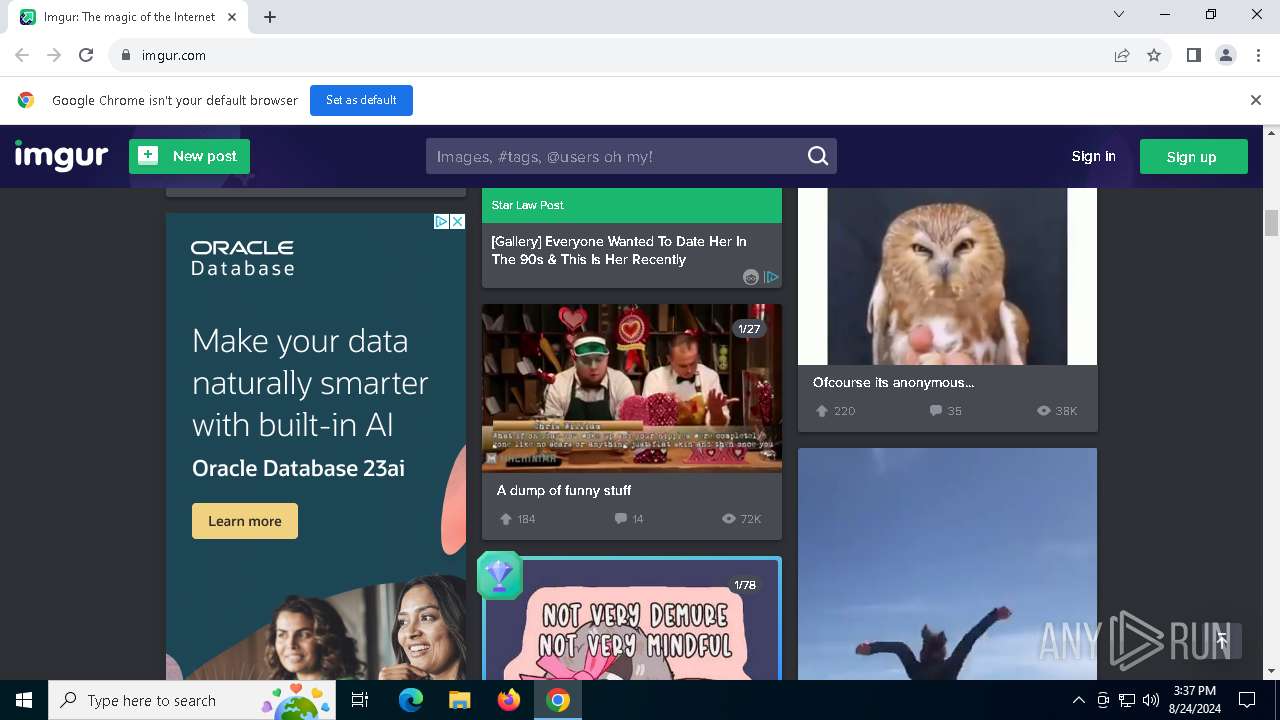The image size is (1280, 720).
Task: Open the tab search dropdown
Action: [x=1119, y=14]
